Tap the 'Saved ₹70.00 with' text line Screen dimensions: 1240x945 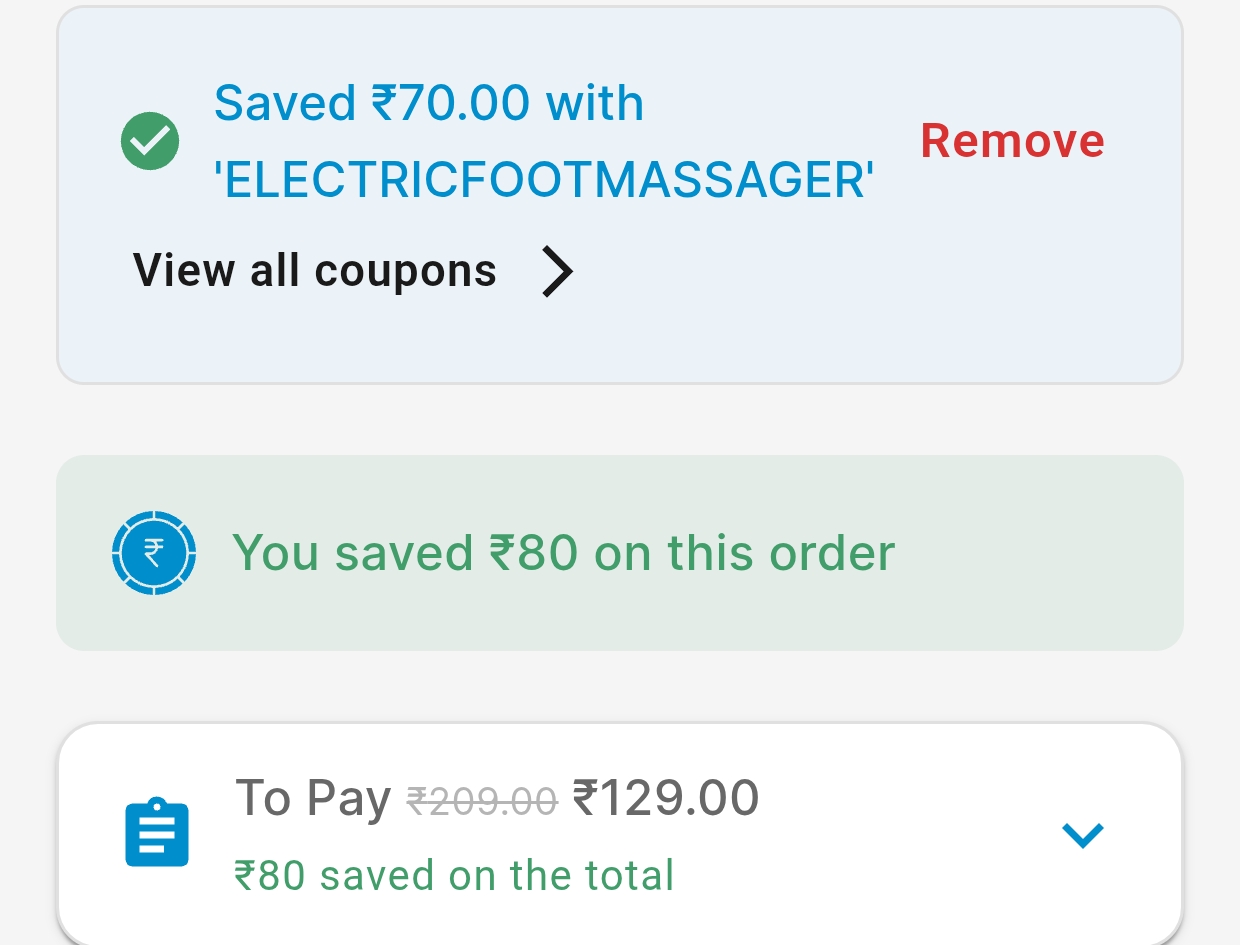point(428,103)
